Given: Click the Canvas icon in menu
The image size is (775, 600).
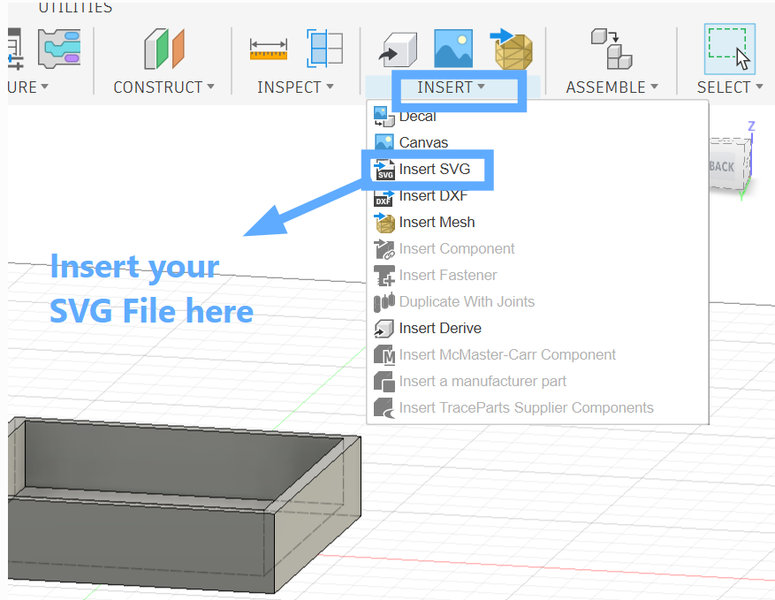Looking at the screenshot, I should pos(384,142).
